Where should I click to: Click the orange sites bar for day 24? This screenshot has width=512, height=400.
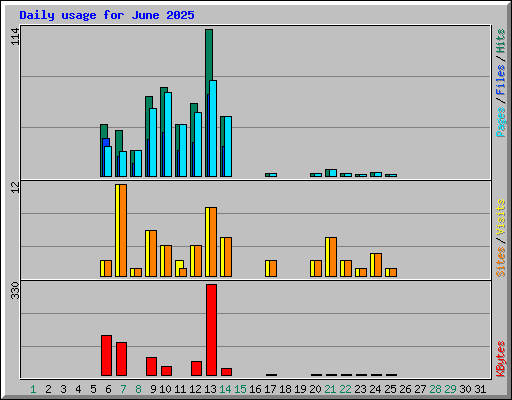[378, 265]
